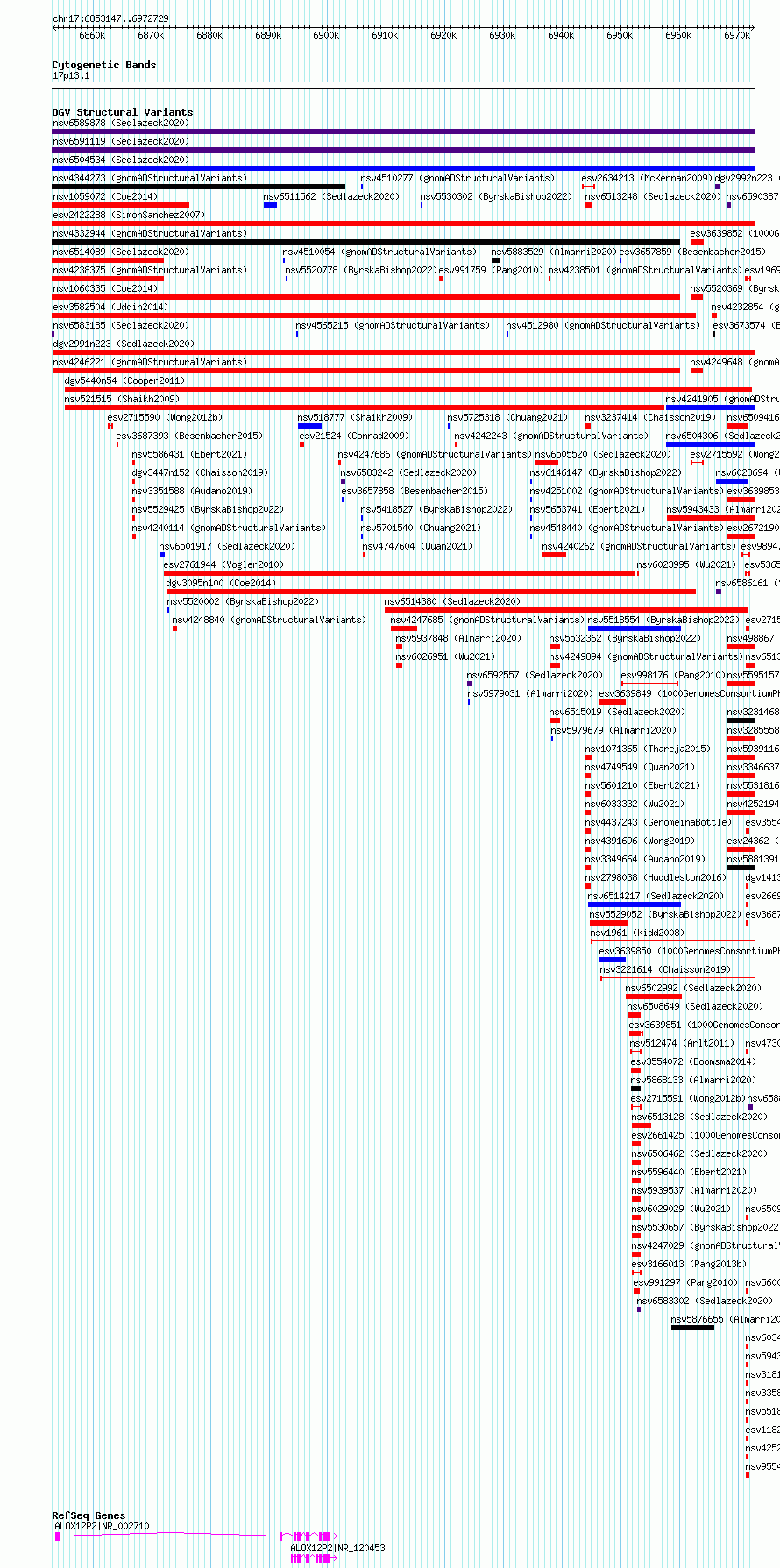Viewport: 780px width, 1568px height.
Task: Click nsv2798038 (Huddleston2016) label
Action: click(x=656, y=877)
